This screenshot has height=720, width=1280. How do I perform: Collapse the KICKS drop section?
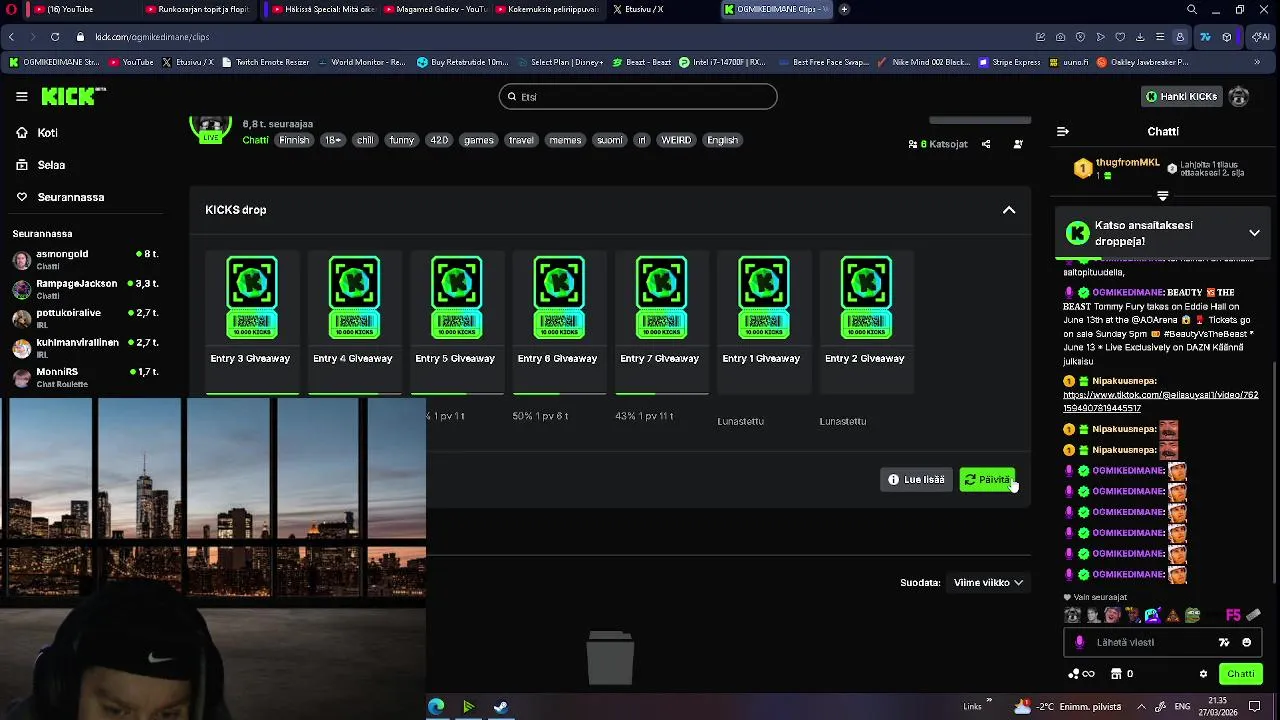click(x=1009, y=210)
